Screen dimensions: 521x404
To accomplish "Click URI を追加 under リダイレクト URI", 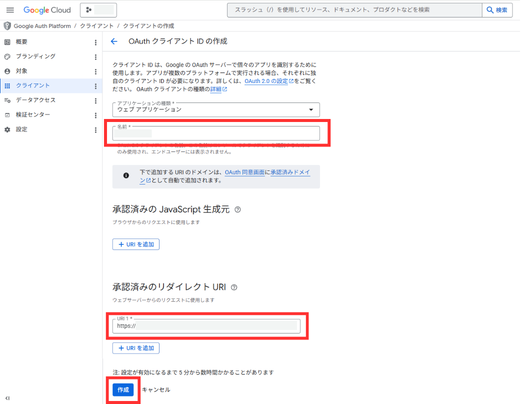I will [x=136, y=348].
